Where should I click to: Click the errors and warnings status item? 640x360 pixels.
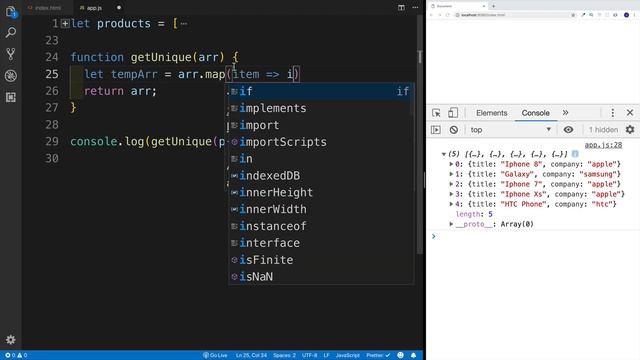pyautogui.click(x=16, y=355)
